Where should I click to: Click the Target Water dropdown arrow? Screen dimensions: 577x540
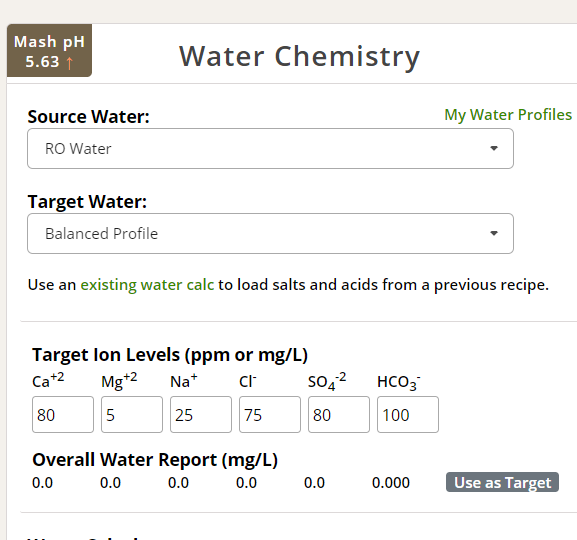[494, 233]
